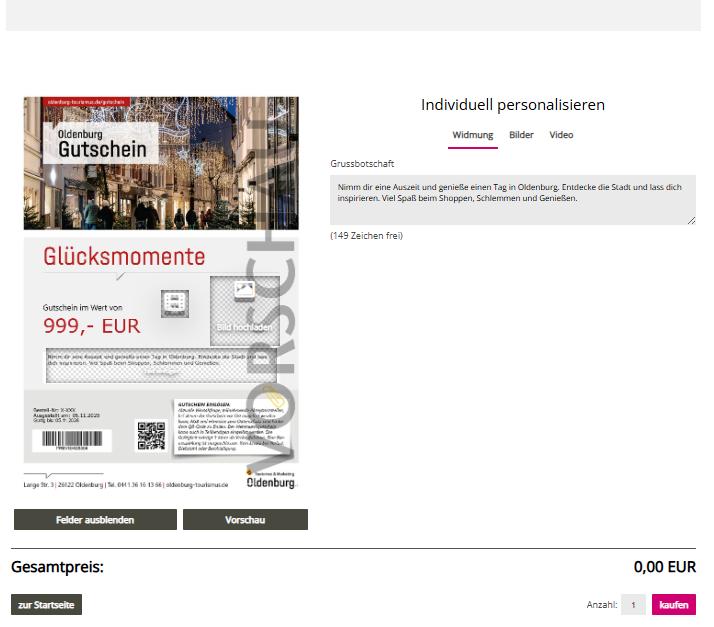Switch to the Video tab
The height and width of the screenshot is (627, 714).
click(x=561, y=135)
